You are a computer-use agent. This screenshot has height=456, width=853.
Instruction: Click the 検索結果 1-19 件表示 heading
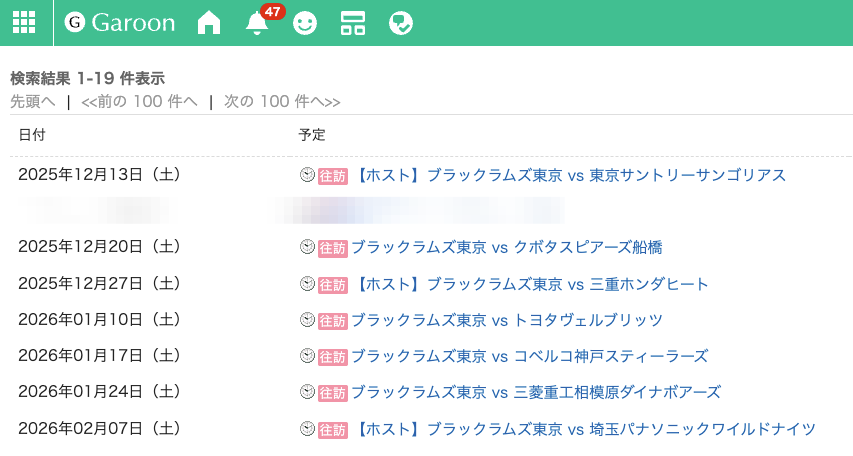click(88, 78)
